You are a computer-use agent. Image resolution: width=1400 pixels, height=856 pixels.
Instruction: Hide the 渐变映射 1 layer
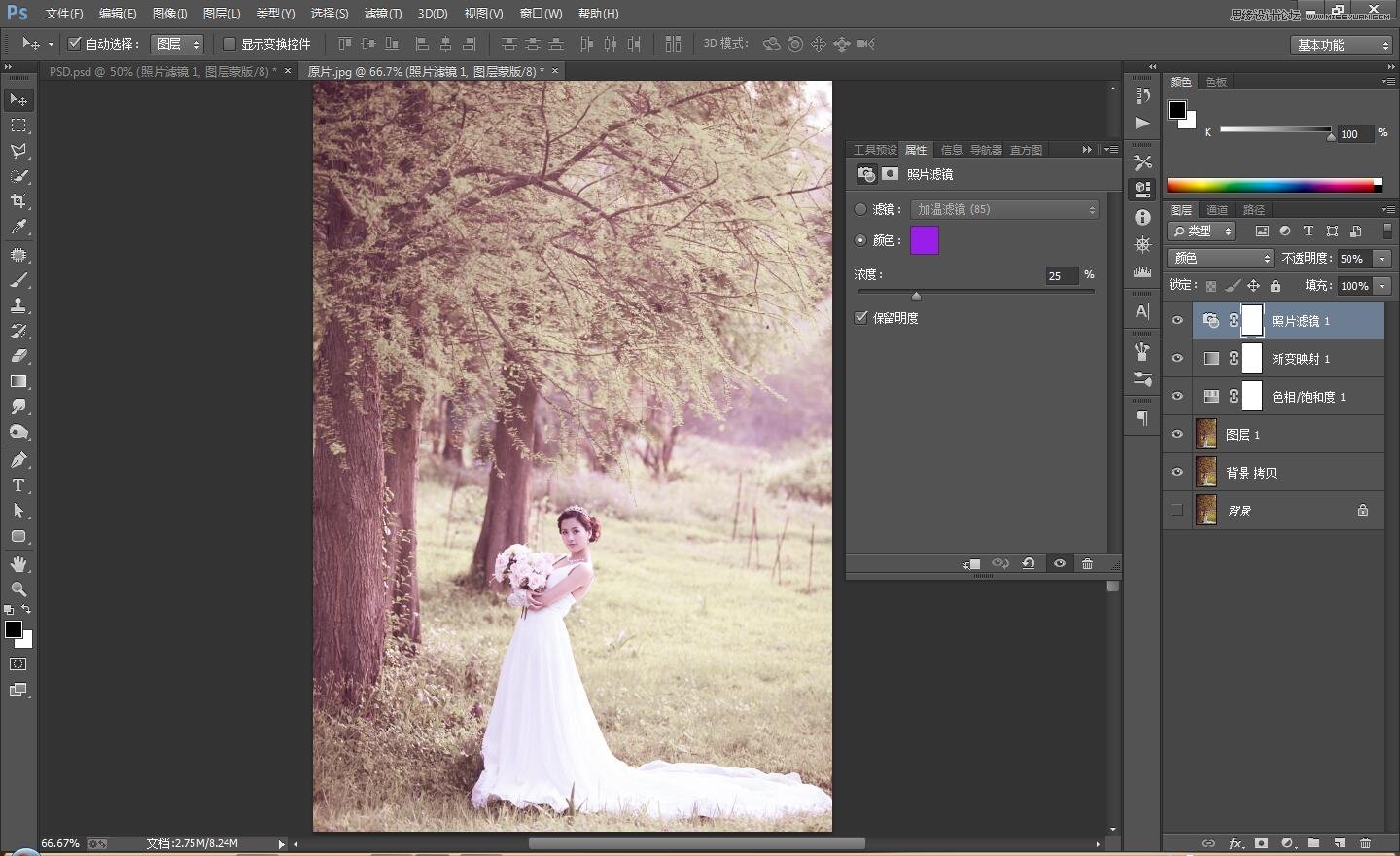point(1177,358)
